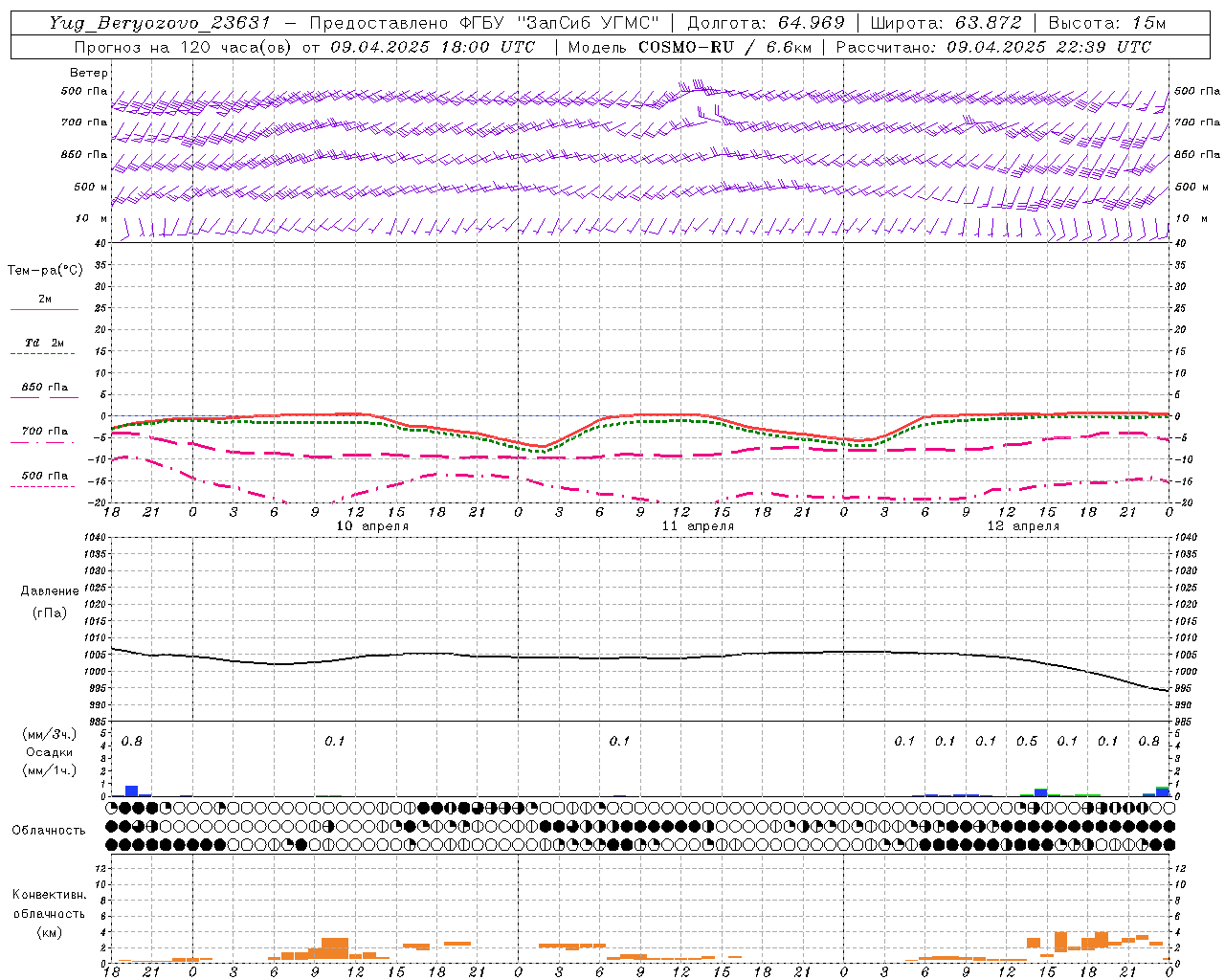Image resolution: width=1225 pixels, height=980 pixels.
Task: Click the "(мм/1ч.)" precipitation unit label
Action: coord(49,770)
